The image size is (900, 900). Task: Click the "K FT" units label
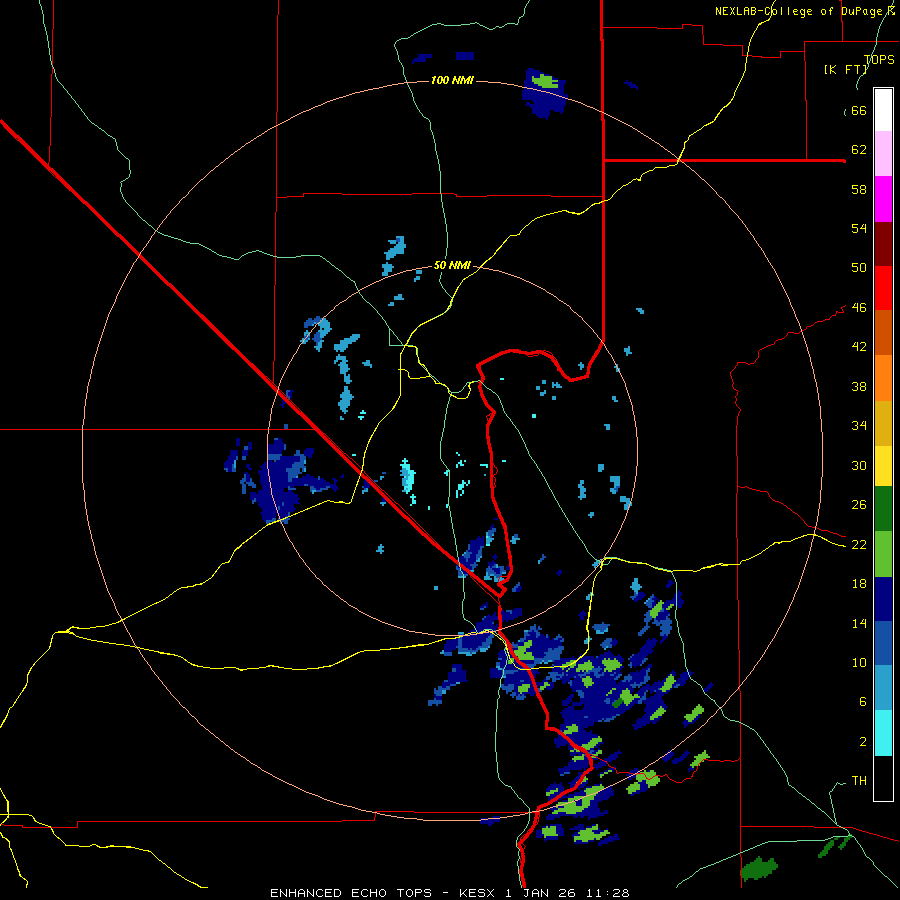pyautogui.click(x=846, y=69)
